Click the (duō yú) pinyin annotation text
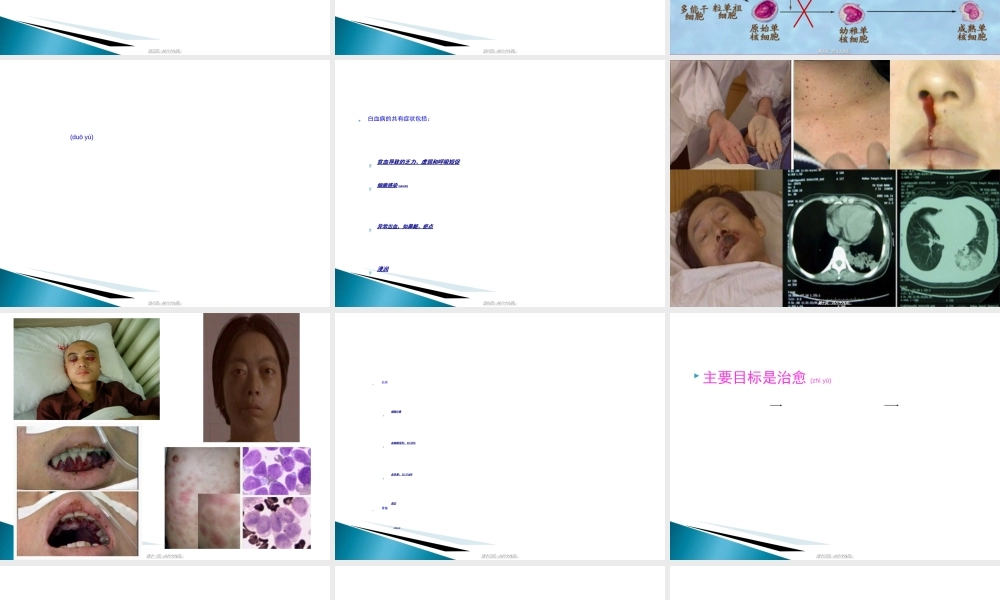The height and width of the screenshot is (600, 1000). pos(84,137)
